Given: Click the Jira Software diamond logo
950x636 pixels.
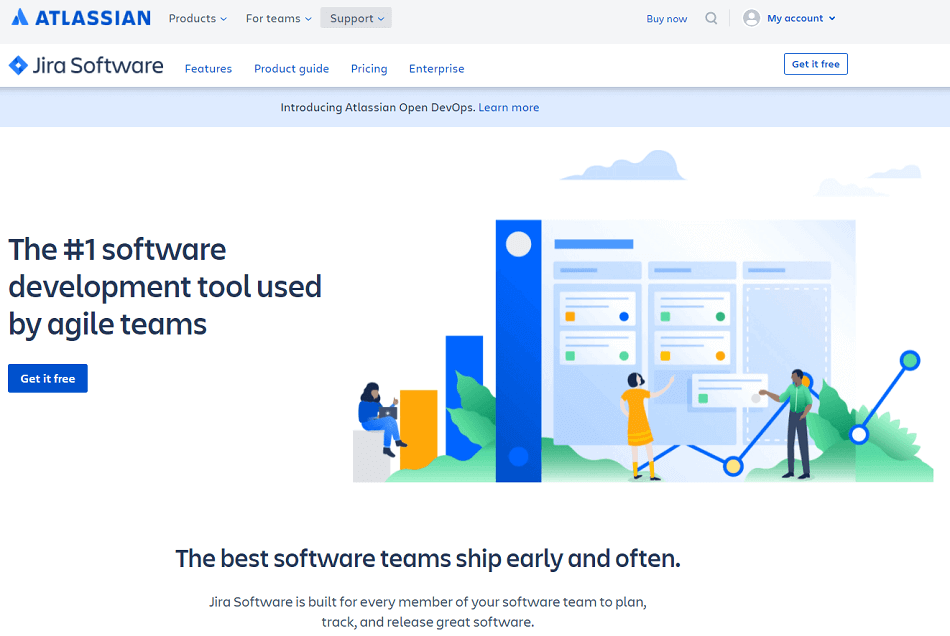Looking at the screenshot, I should coord(18,65).
